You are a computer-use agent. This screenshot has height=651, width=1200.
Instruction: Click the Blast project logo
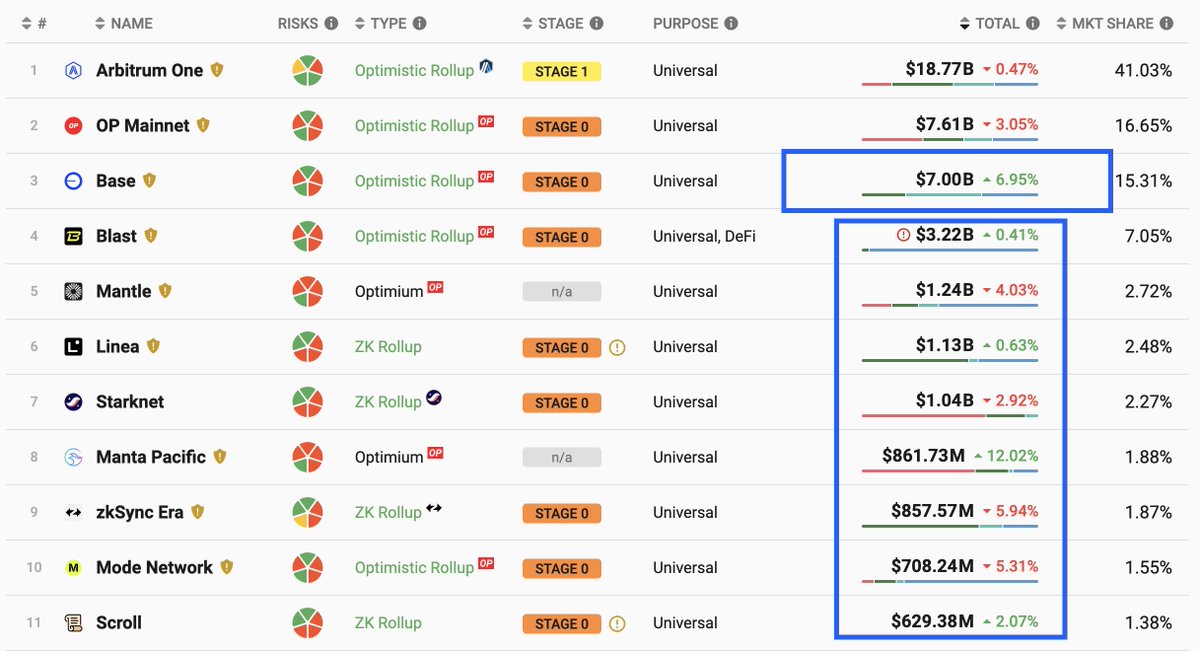(x=73, y=236)
